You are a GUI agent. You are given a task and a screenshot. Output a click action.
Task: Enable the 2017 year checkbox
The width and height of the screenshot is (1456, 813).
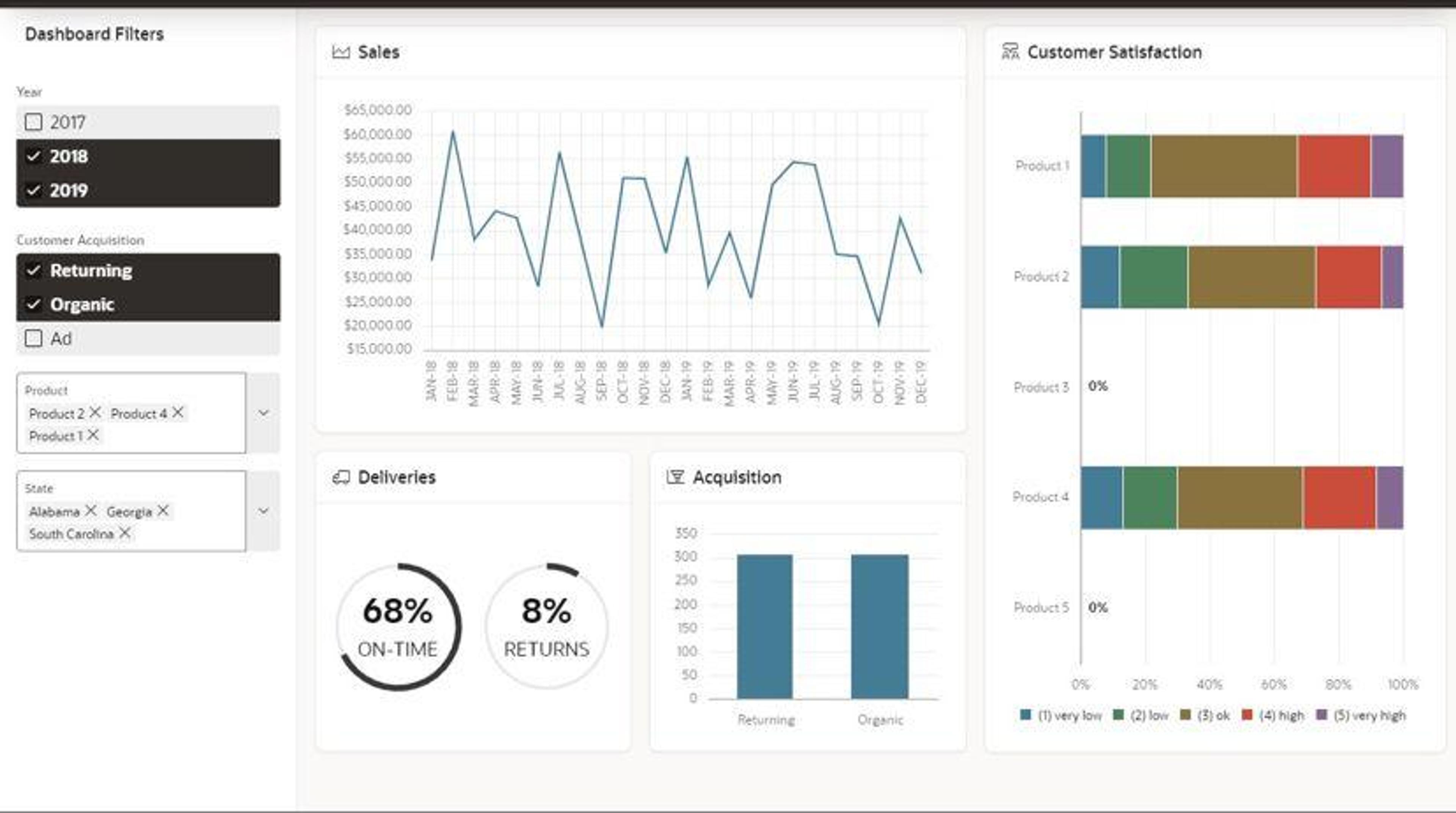pyautogui.click(x=33, y=121)
